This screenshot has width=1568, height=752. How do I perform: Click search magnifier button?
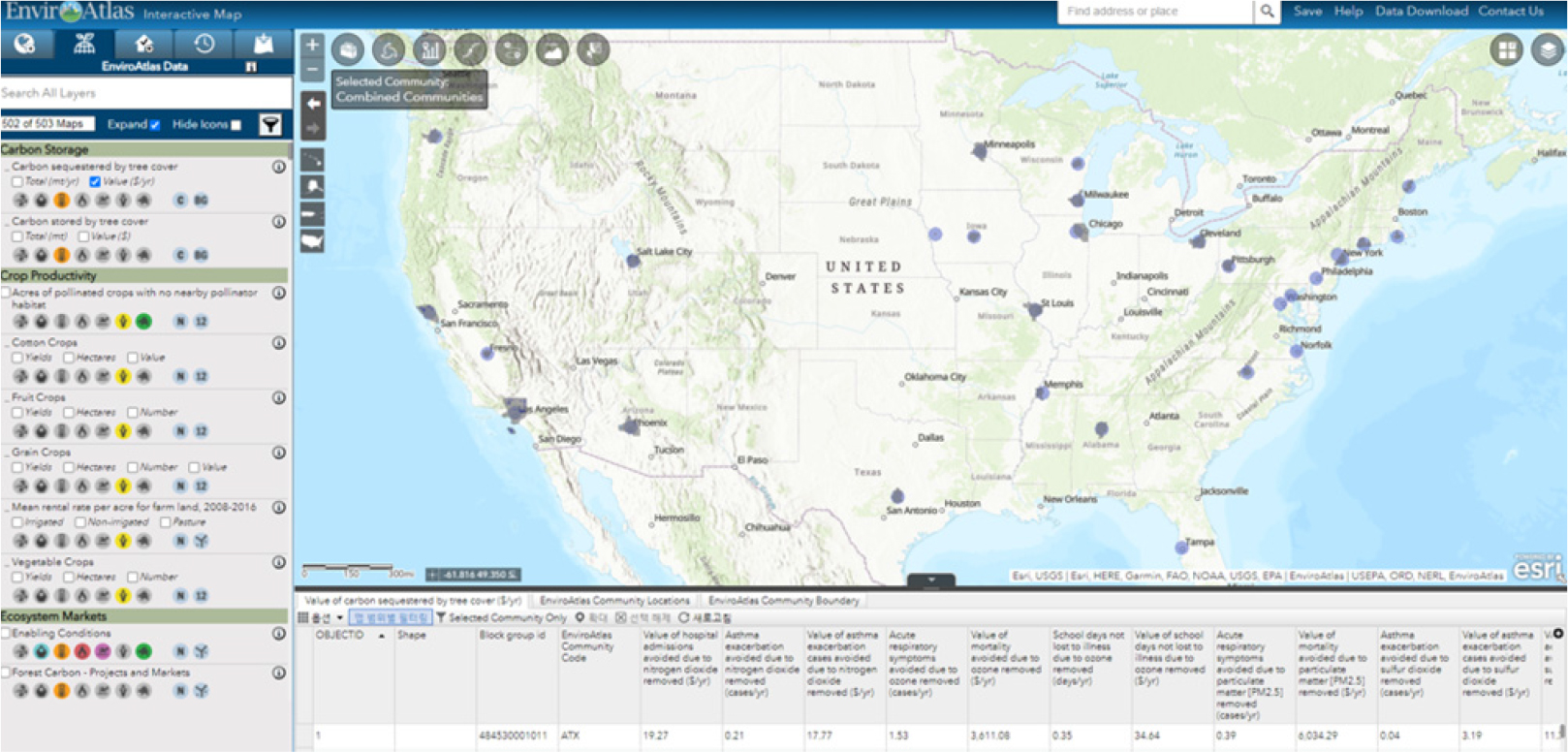coord(1267,12)
